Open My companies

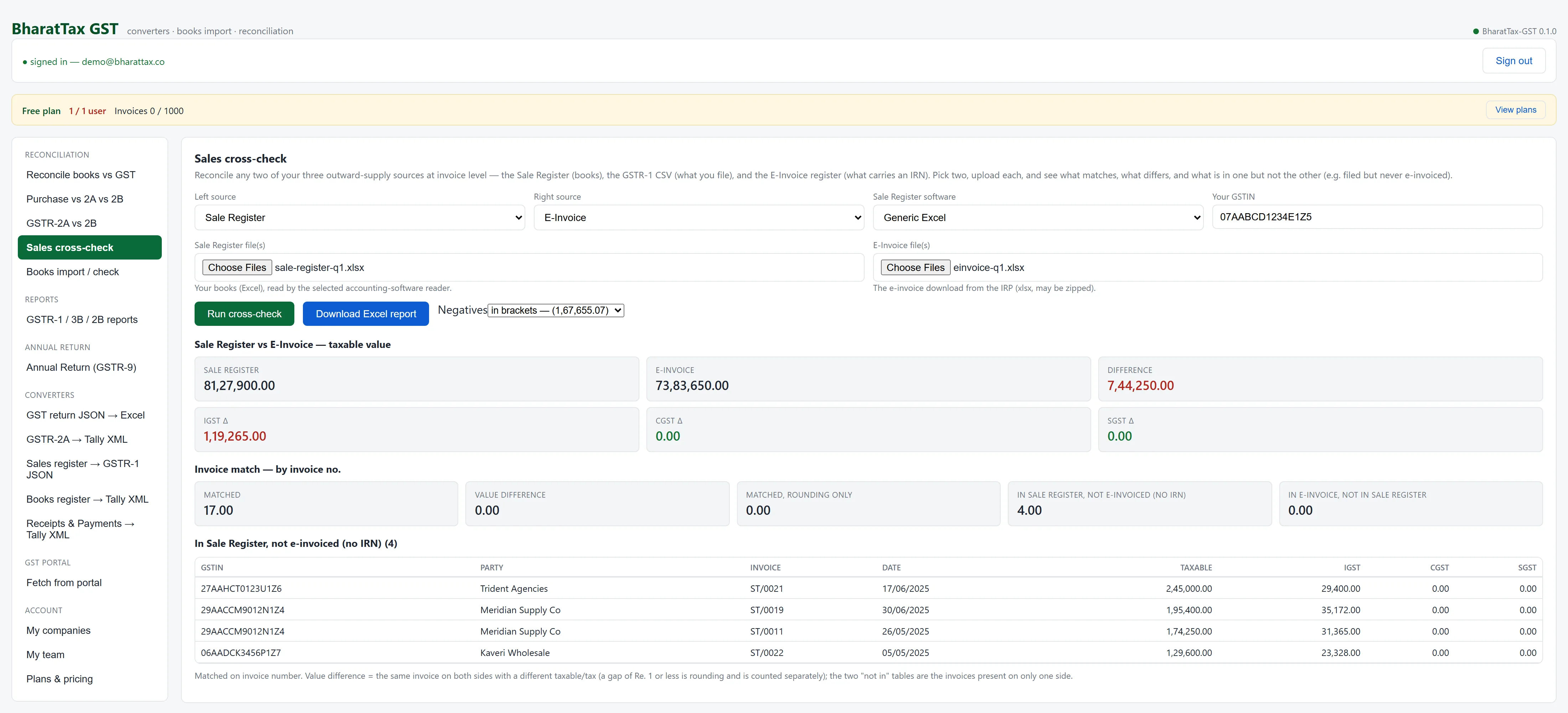pos(89,630)
